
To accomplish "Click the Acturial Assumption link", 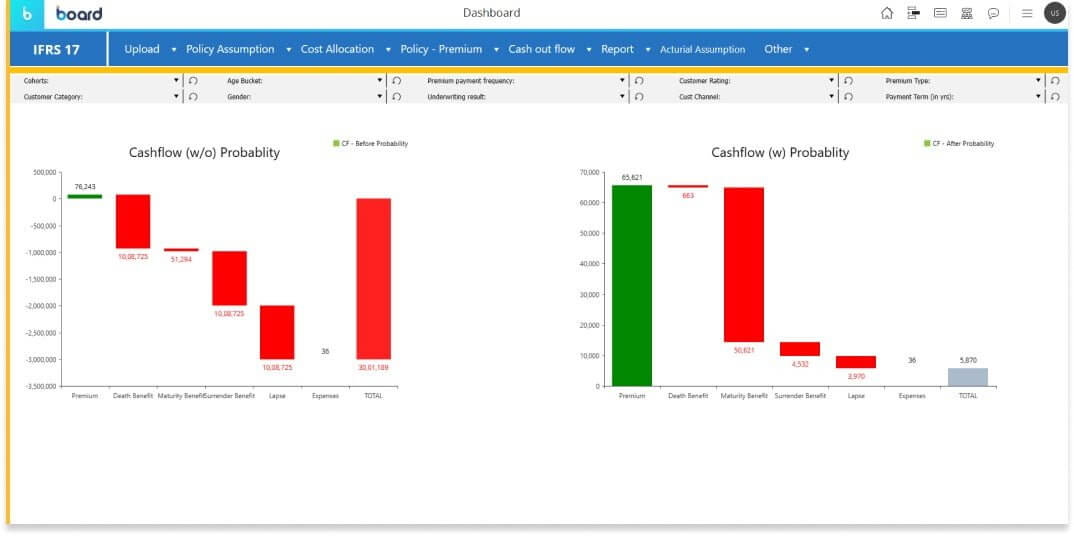I will pos(702,49).
